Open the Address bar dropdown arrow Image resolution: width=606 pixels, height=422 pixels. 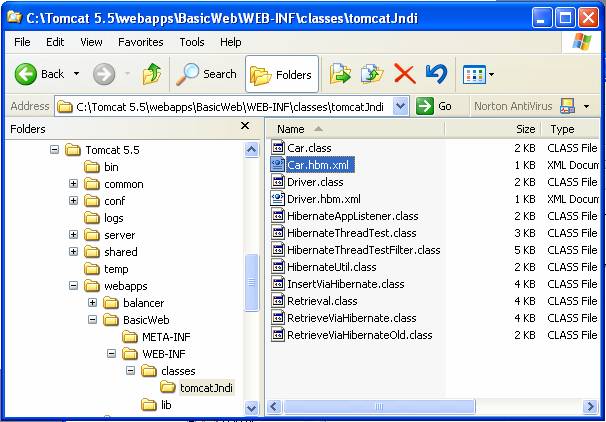[x=400, y=106]
